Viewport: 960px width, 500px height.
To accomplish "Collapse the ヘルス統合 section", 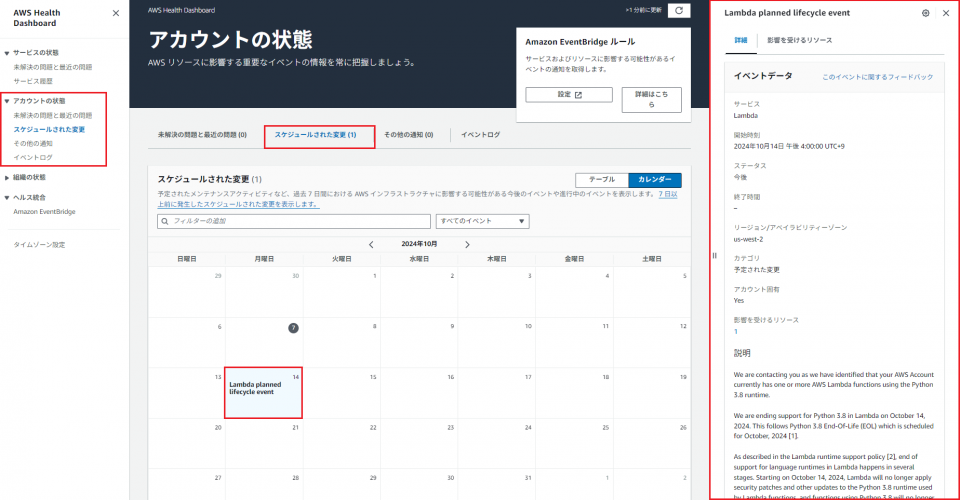I will pyautogui.click(x=7, y=198).
